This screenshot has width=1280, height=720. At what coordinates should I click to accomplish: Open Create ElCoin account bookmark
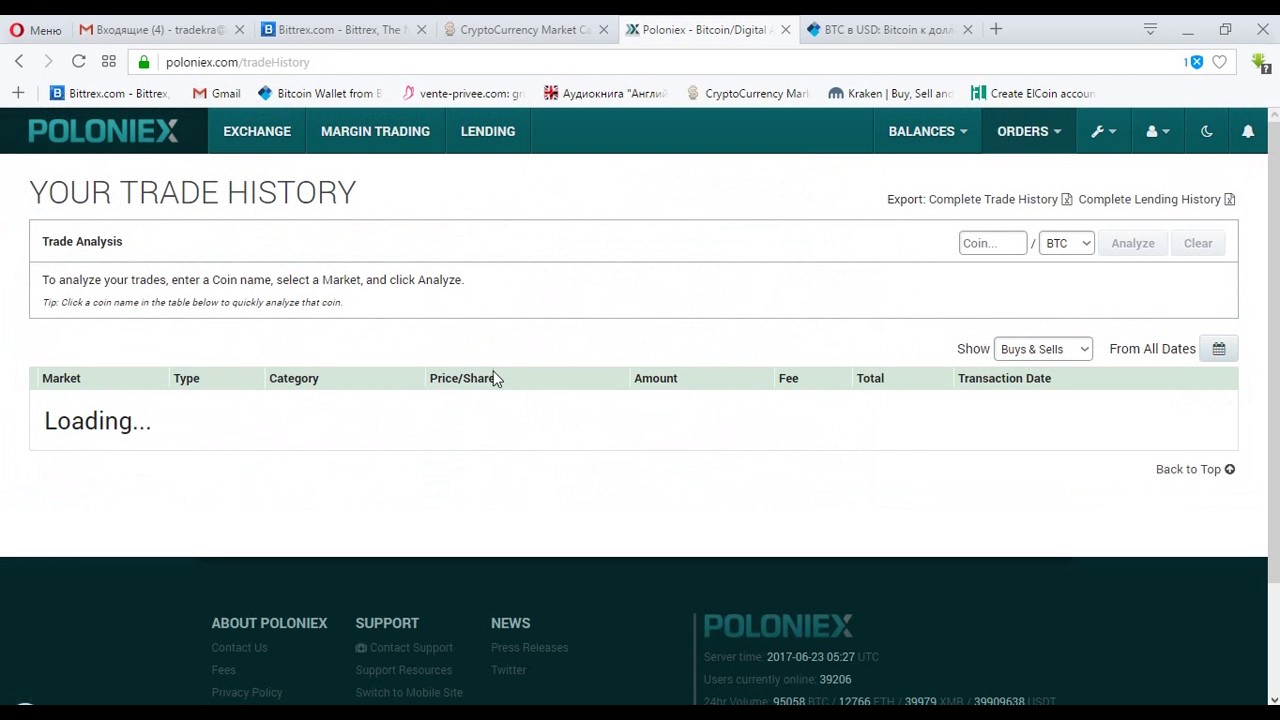1033,93
